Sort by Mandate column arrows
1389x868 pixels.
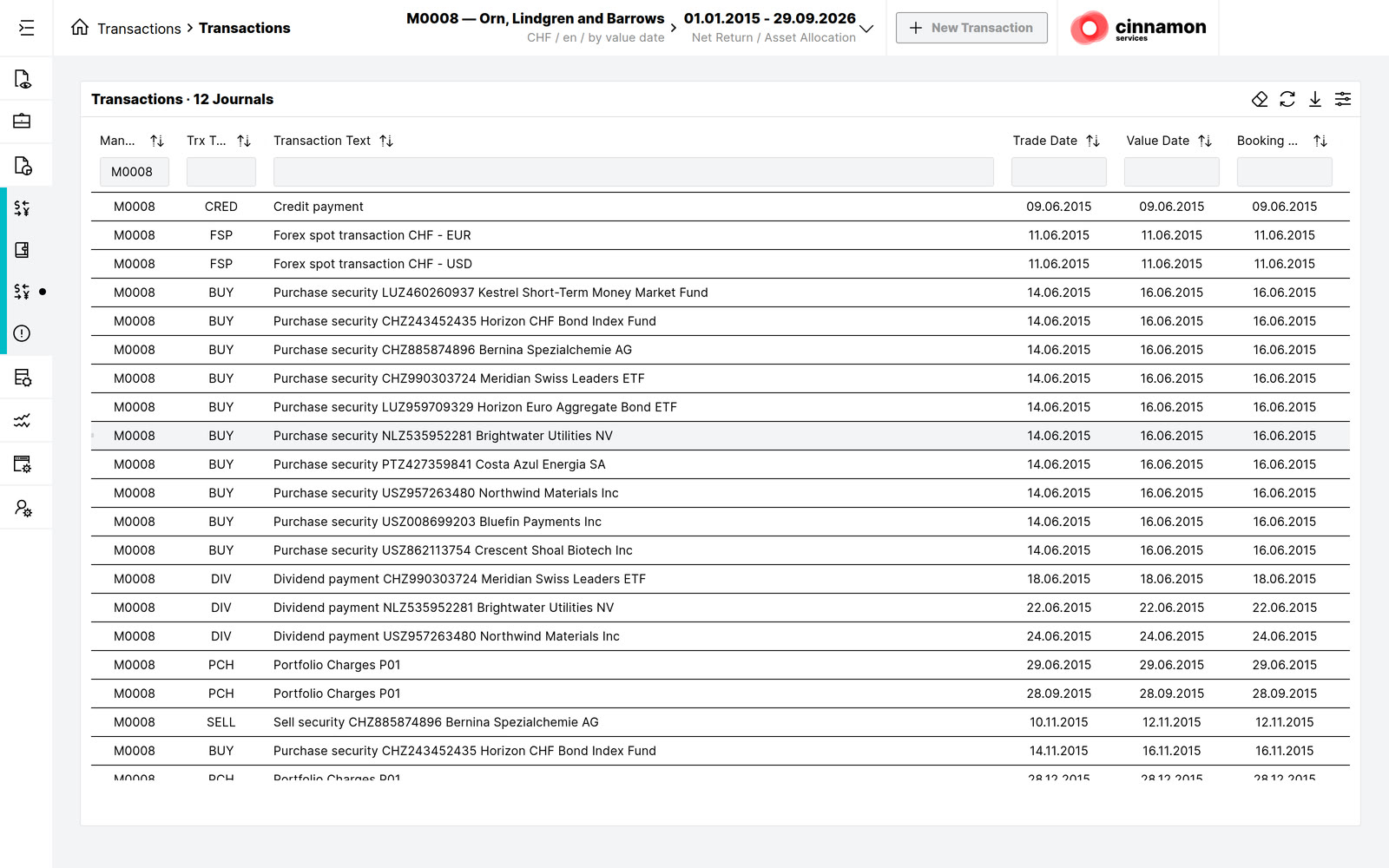click(157, 141)
